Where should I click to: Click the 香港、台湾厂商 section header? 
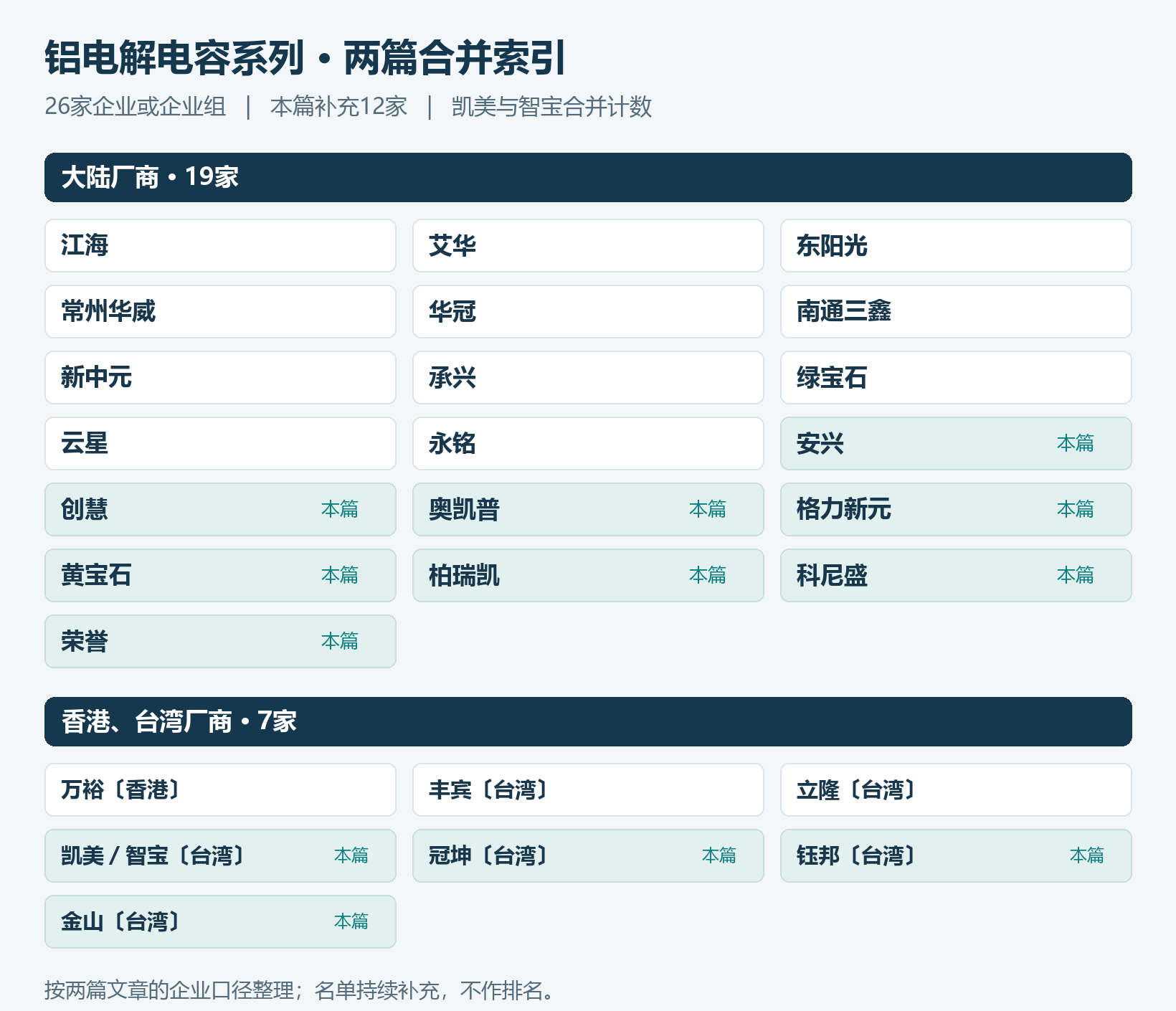(588, 721)
